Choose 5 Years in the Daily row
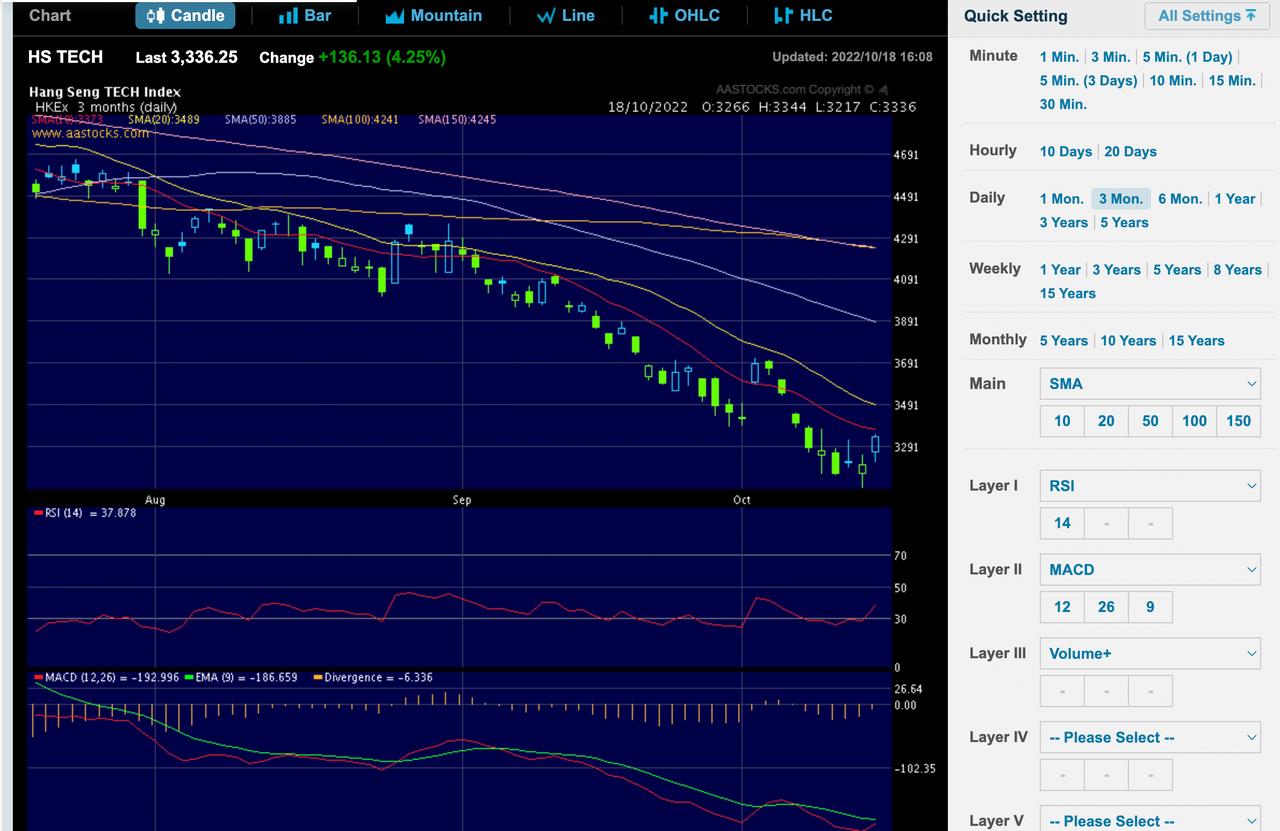 (x=1125, y=222)
